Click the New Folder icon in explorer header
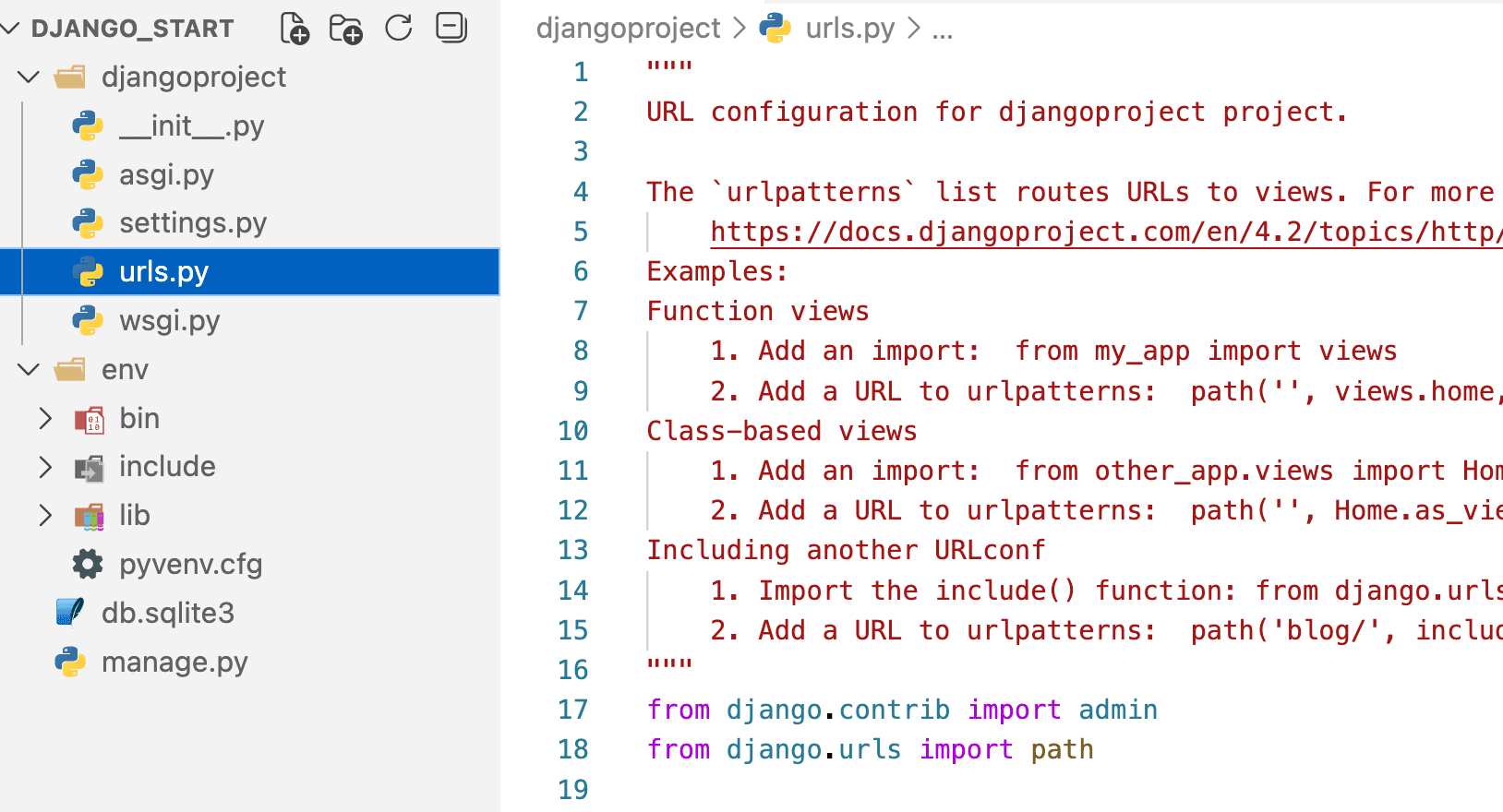The image size is (1503, 812). (x=346, y=29)
